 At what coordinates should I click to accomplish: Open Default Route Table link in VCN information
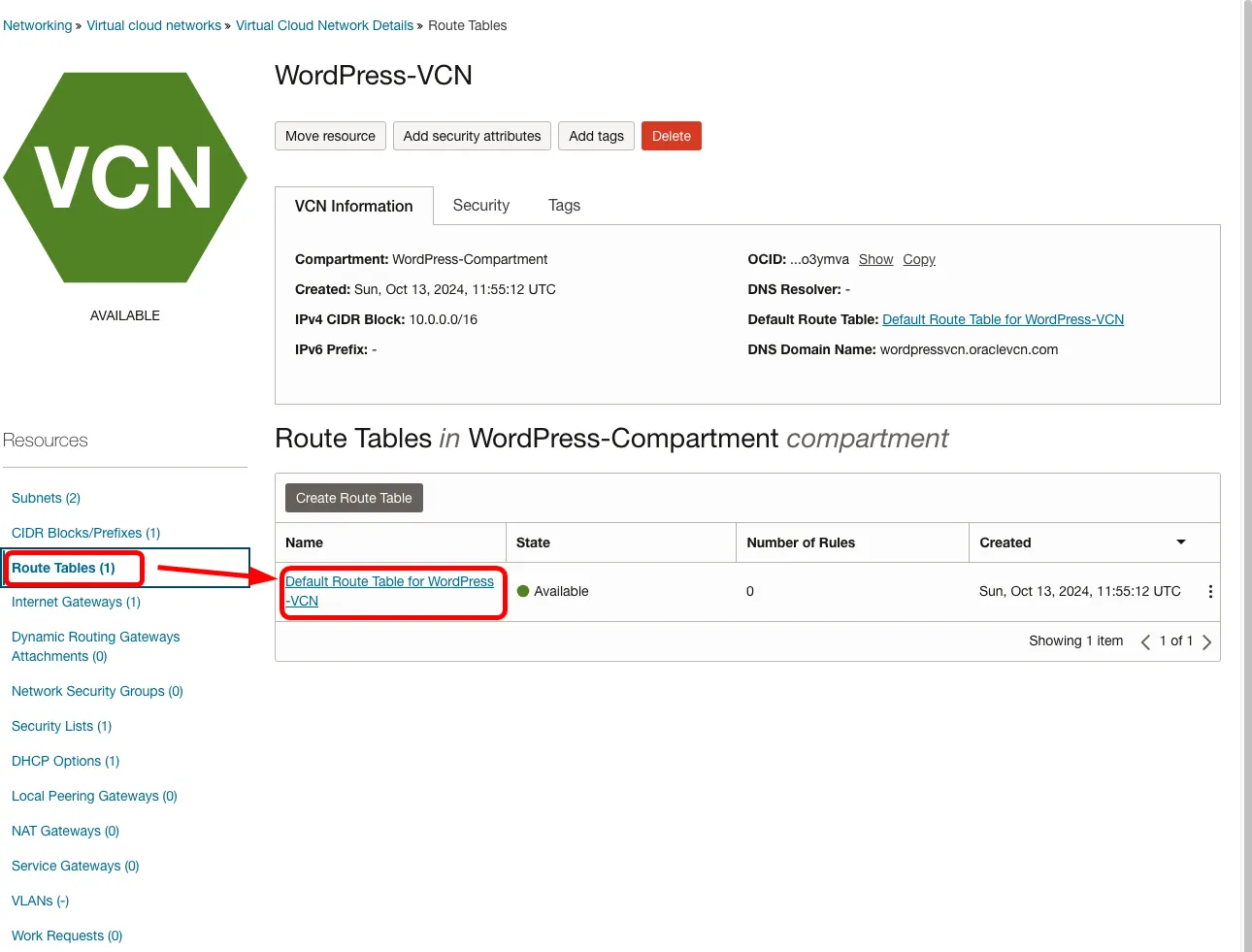1003,319
